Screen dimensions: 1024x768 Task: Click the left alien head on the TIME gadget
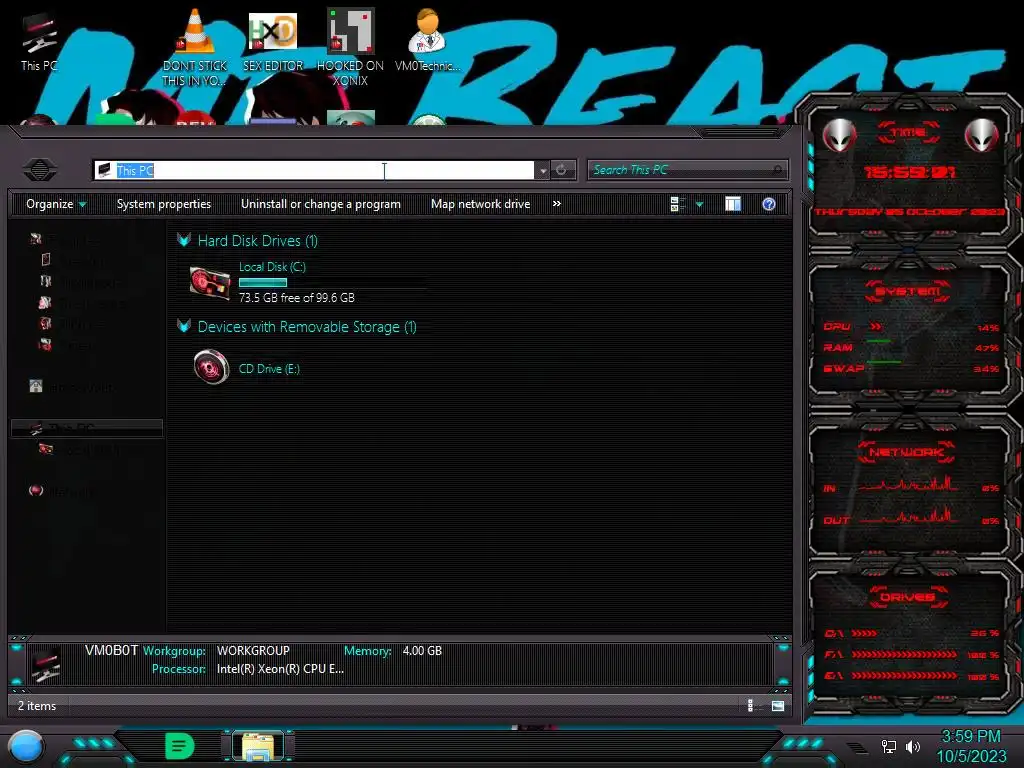[839, 136]
